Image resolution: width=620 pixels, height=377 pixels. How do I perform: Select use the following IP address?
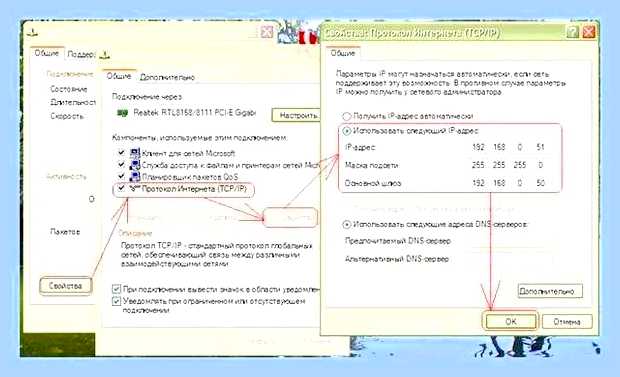[x=347, y=131]
